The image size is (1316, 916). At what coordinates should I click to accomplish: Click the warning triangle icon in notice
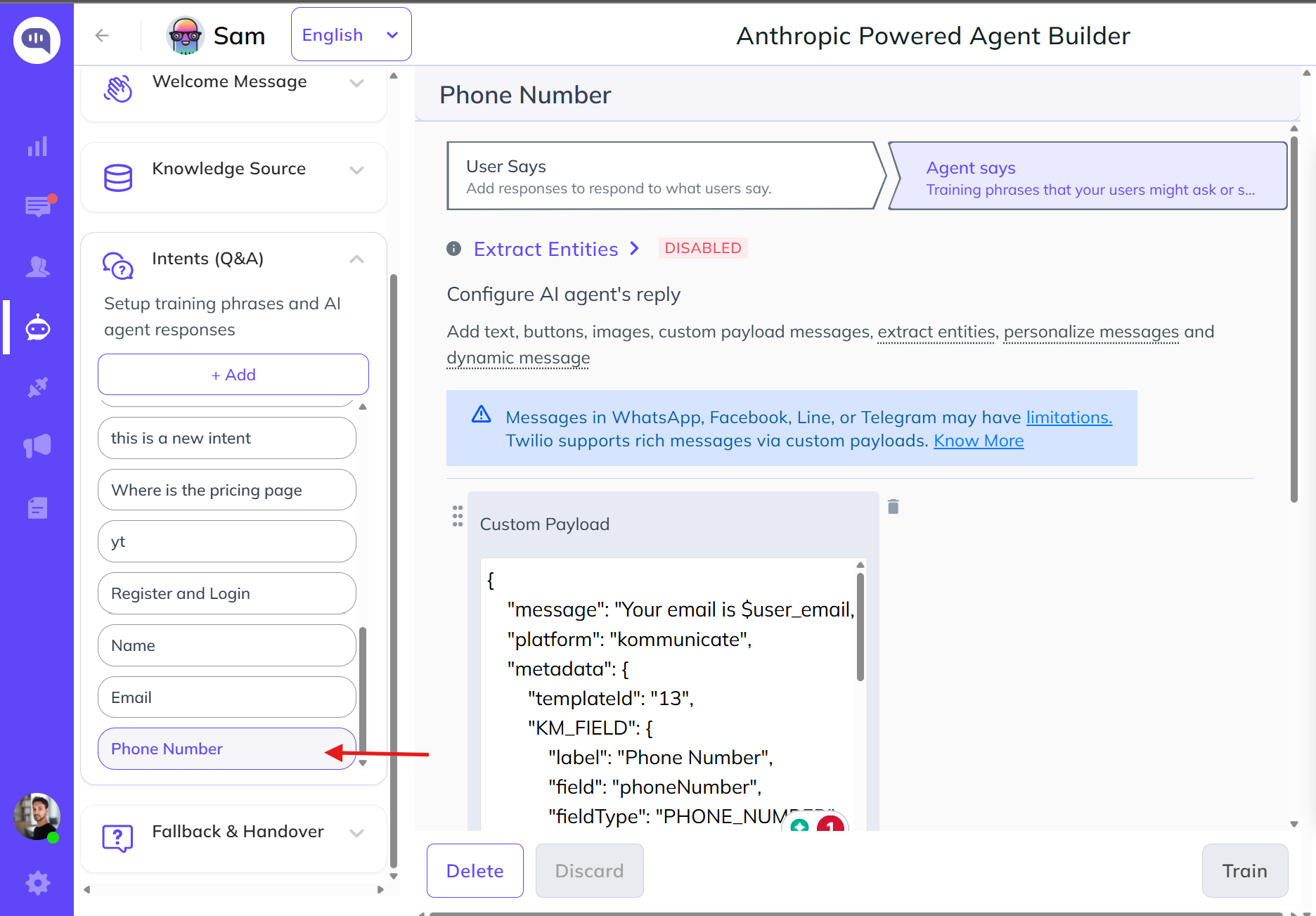(x=482, y=414)
